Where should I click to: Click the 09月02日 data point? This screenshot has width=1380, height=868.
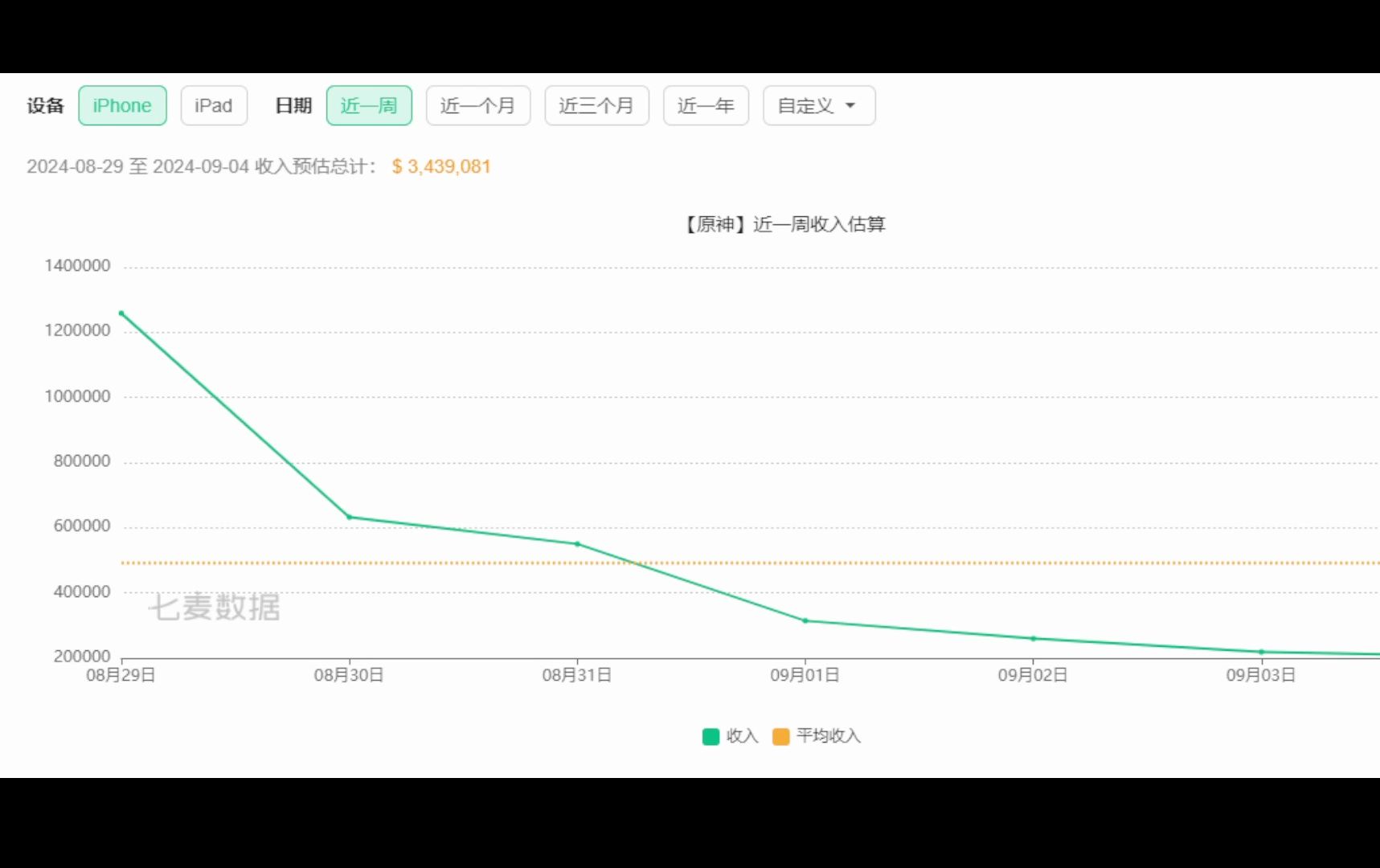point(1034,639)
